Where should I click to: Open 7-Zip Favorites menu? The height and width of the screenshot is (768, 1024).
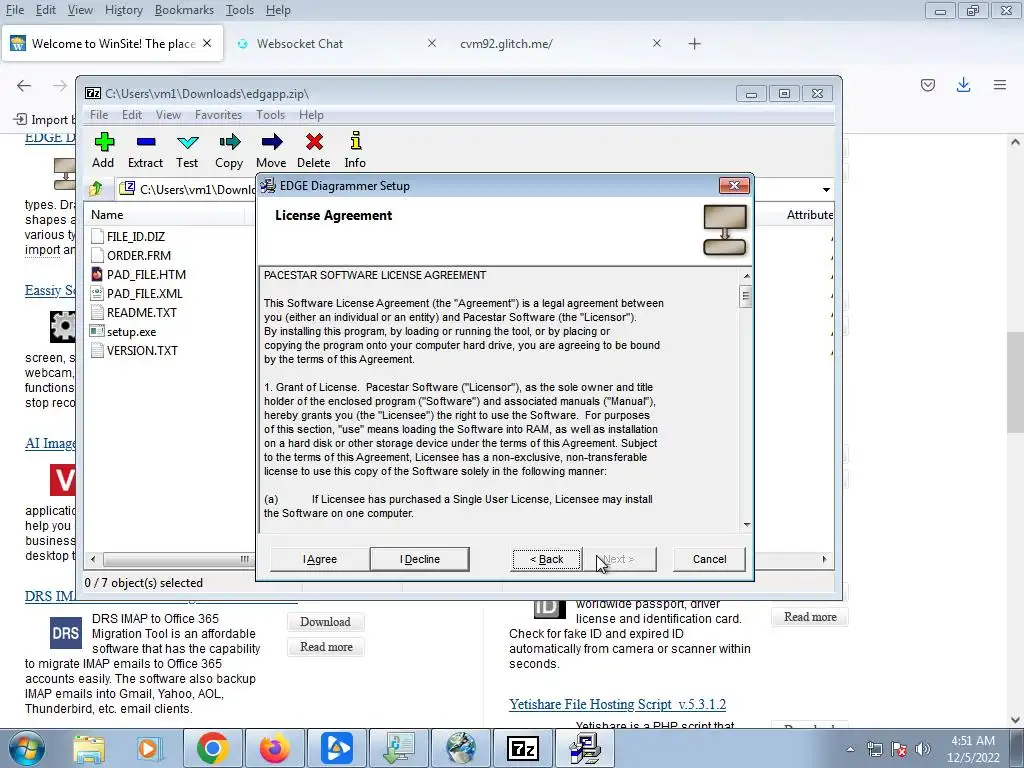pos(218,115)
